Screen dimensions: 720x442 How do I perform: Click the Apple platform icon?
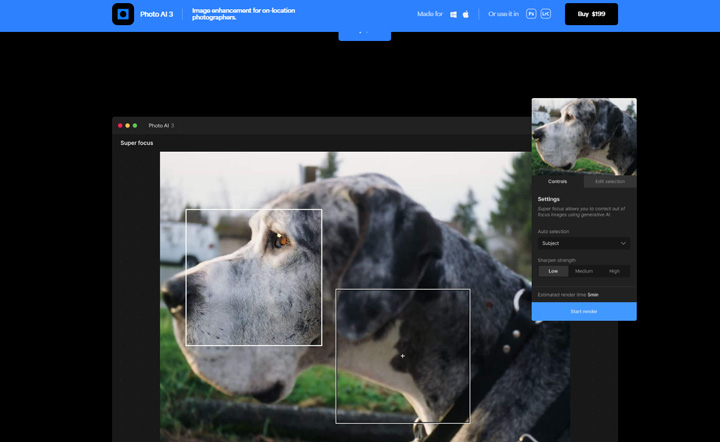[466, 14]
